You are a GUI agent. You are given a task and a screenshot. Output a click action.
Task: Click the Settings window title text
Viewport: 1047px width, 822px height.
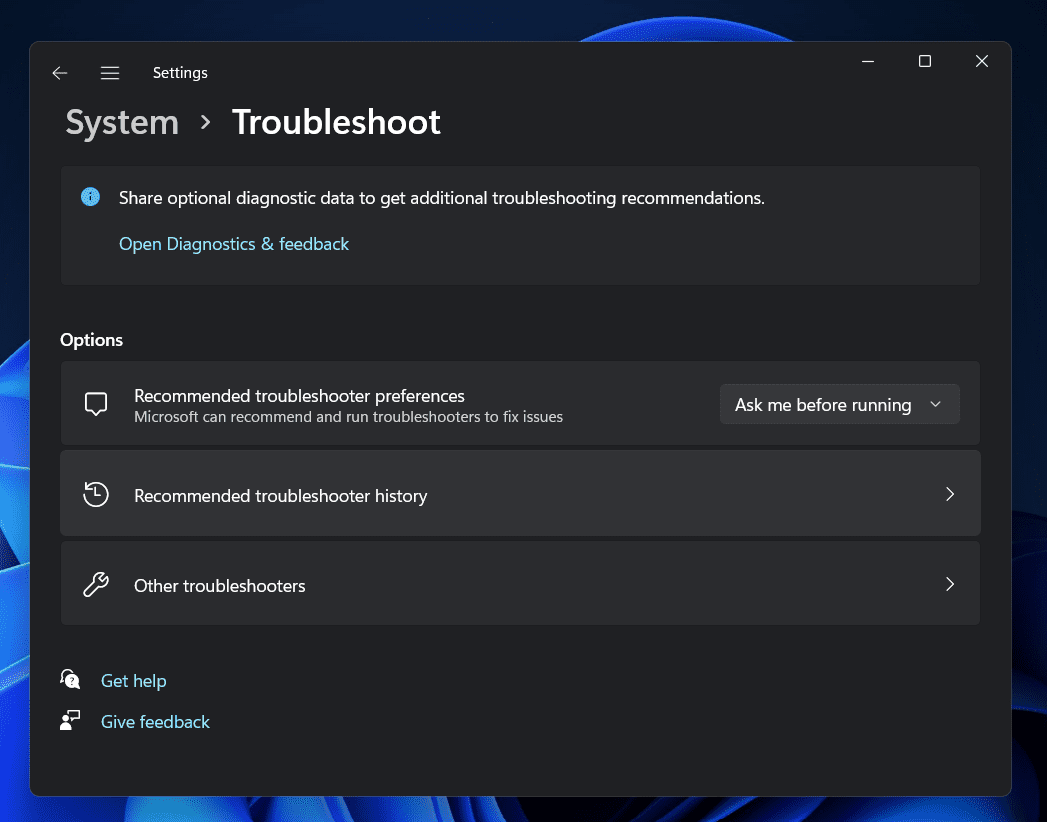pos(180,73)
